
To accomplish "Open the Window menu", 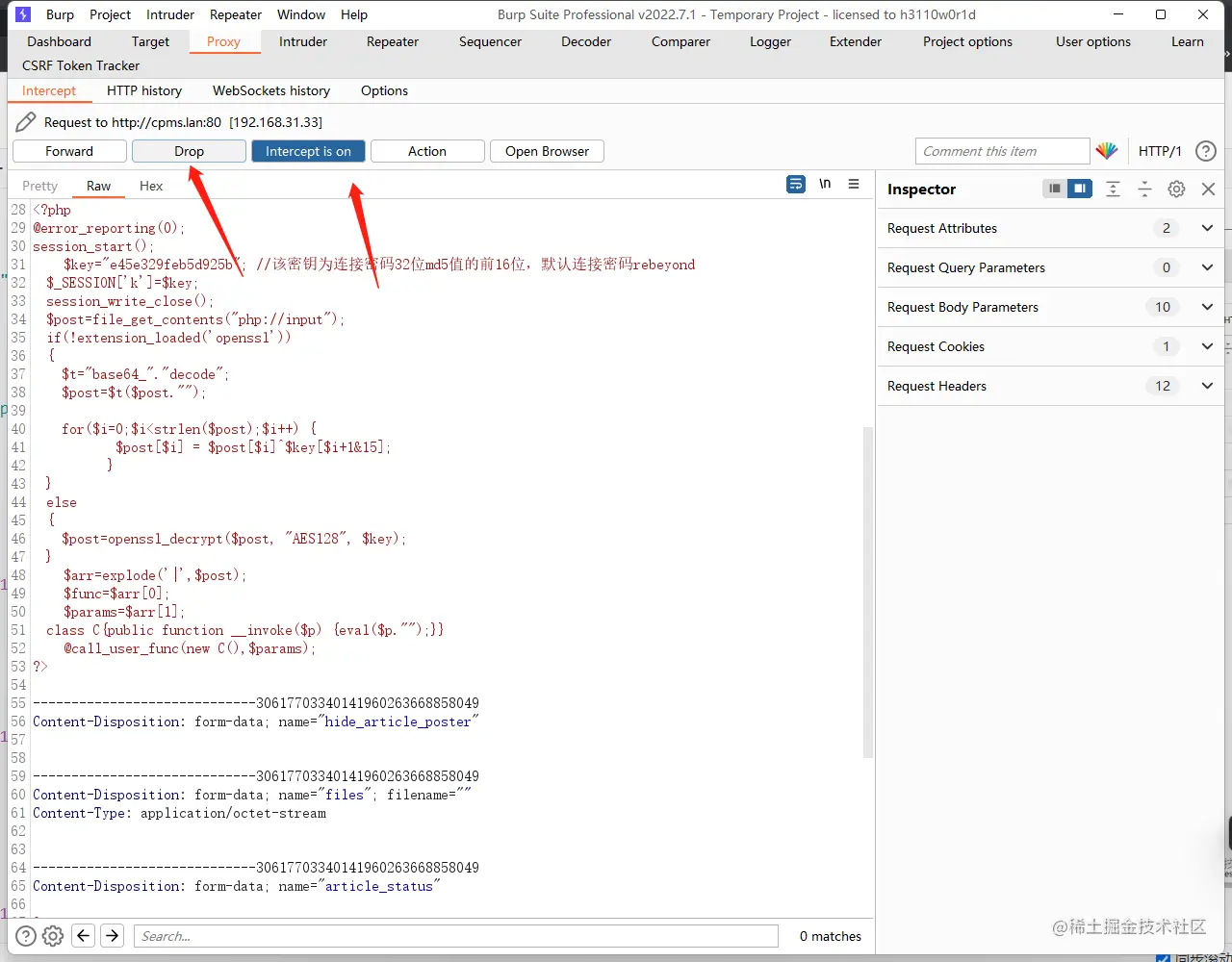I will [x=301, y=14].
